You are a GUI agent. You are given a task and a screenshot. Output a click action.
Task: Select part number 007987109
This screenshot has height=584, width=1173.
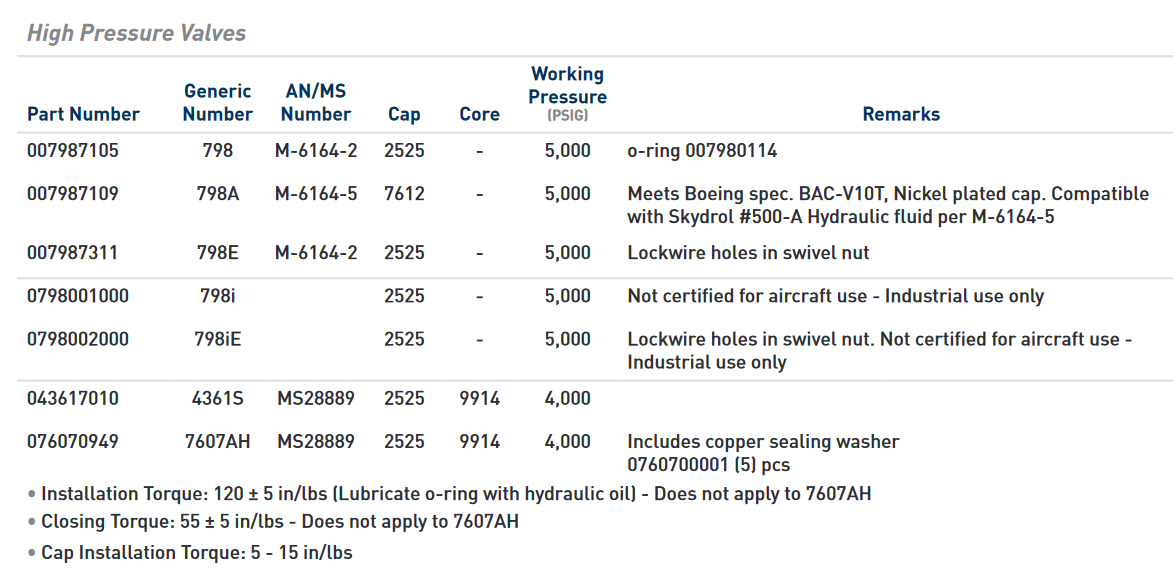(x=73, y=194)
